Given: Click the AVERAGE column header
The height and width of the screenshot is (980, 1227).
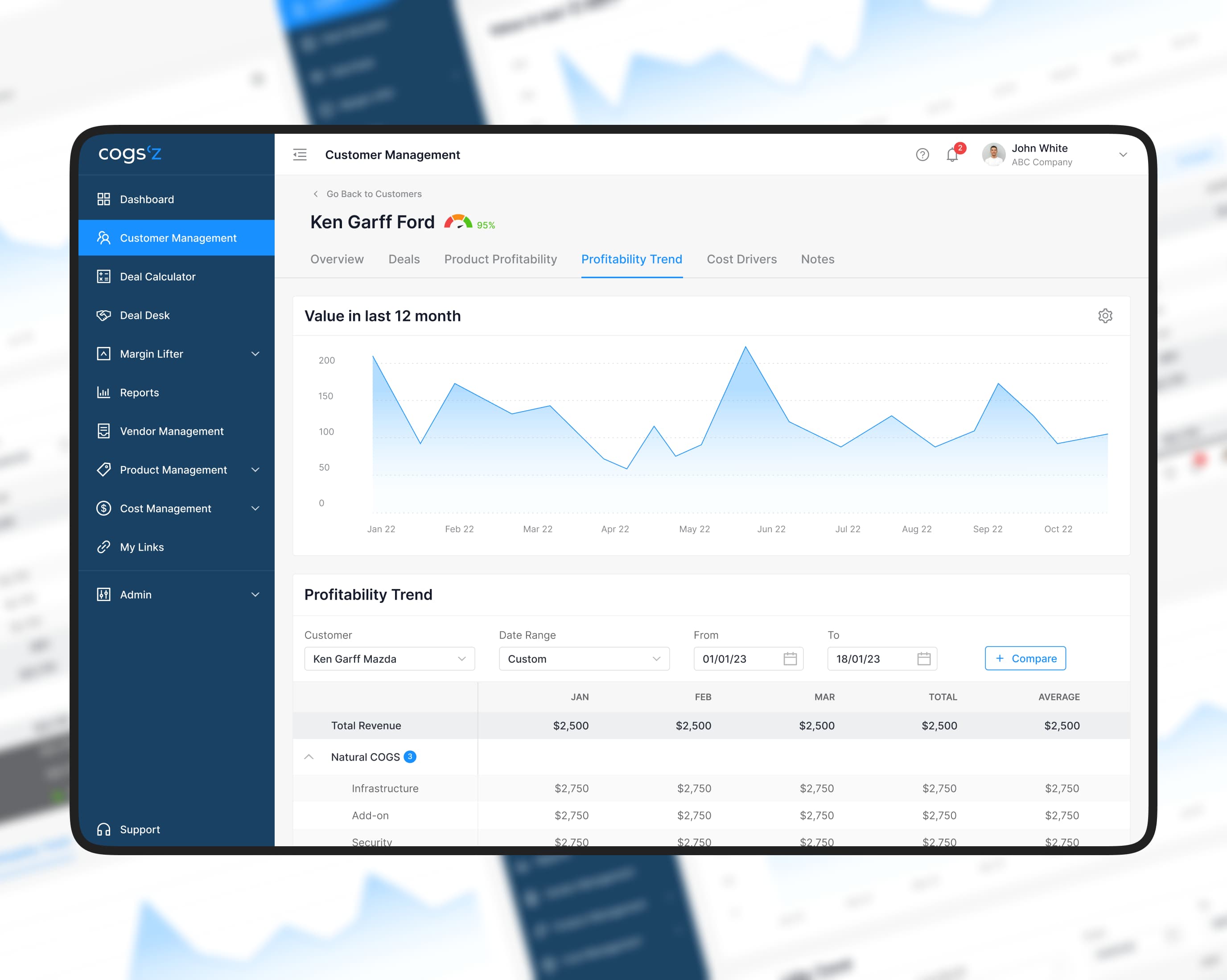Looking at the screenshot, I should coord(1059,697).
